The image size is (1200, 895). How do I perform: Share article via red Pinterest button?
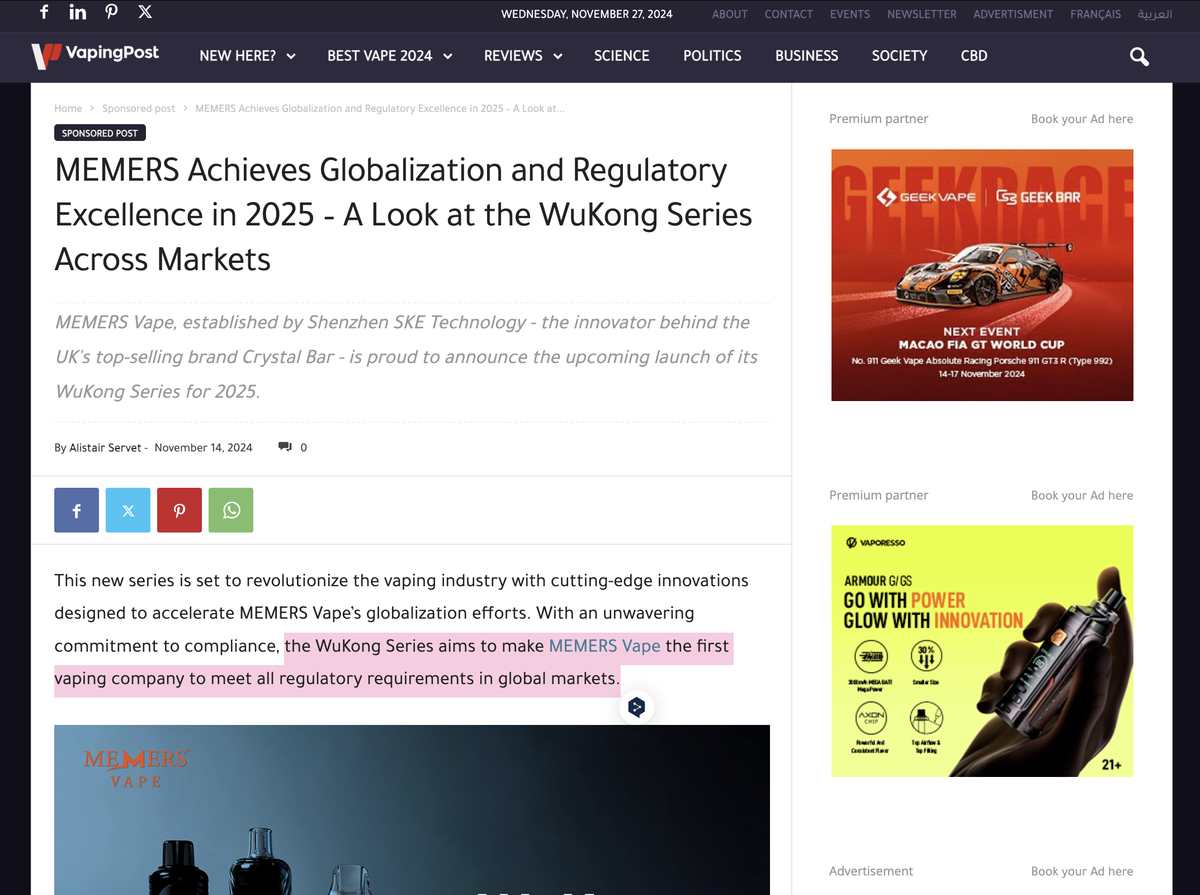pos(180,510)
